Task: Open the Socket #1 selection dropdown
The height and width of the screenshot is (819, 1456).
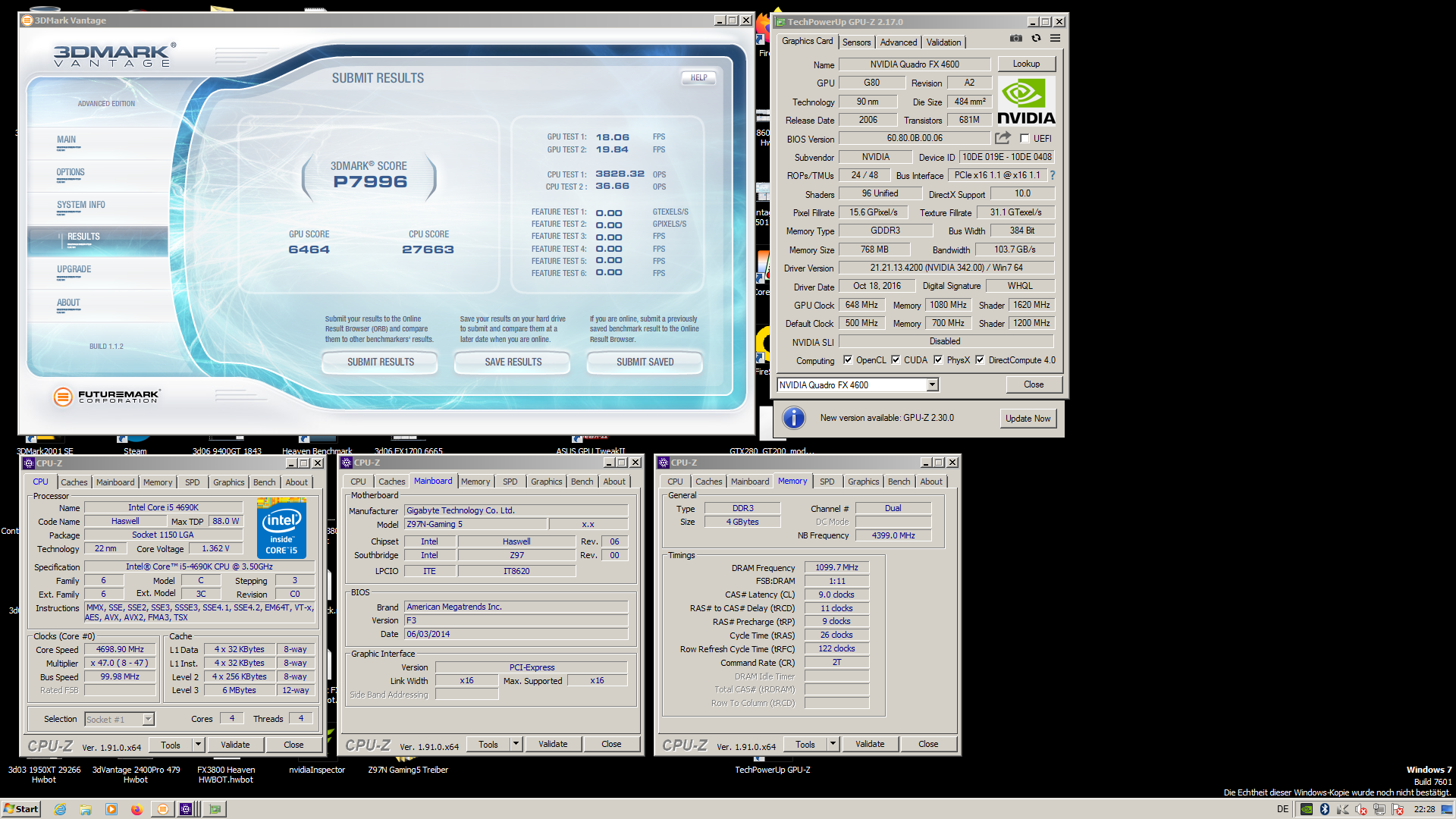Action: tap(149, 719)
